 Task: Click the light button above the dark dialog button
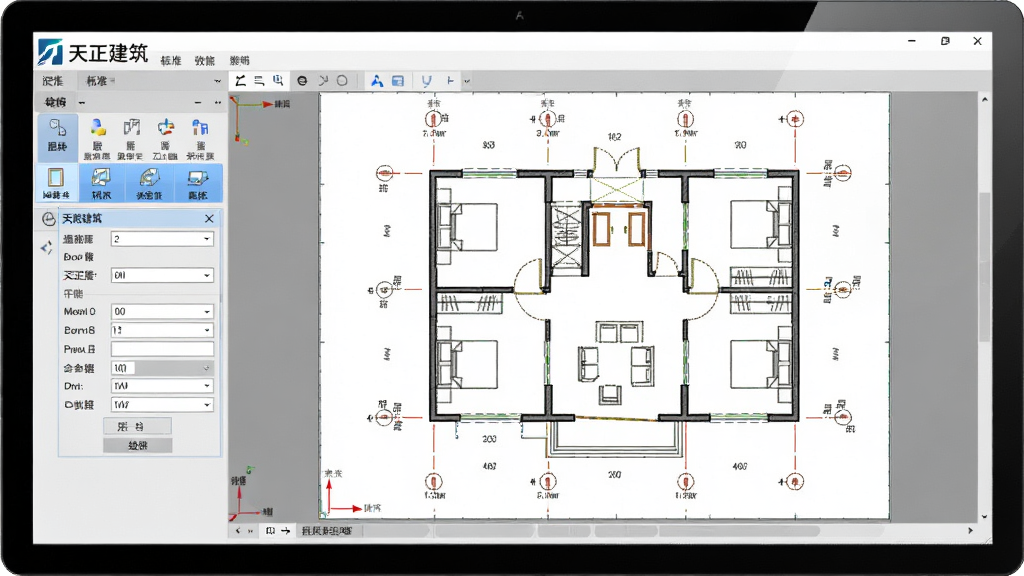tap(138, 426)
